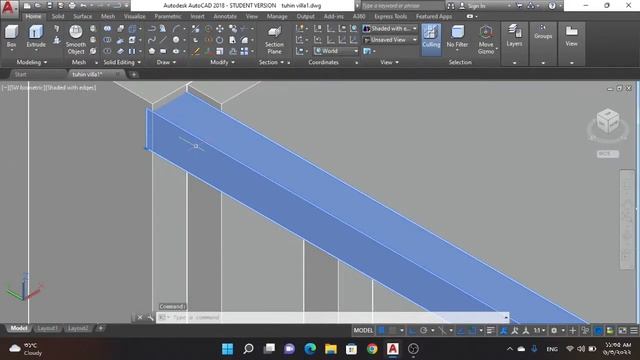Open File Explorer from taskbar

click(x=331, y=349)
